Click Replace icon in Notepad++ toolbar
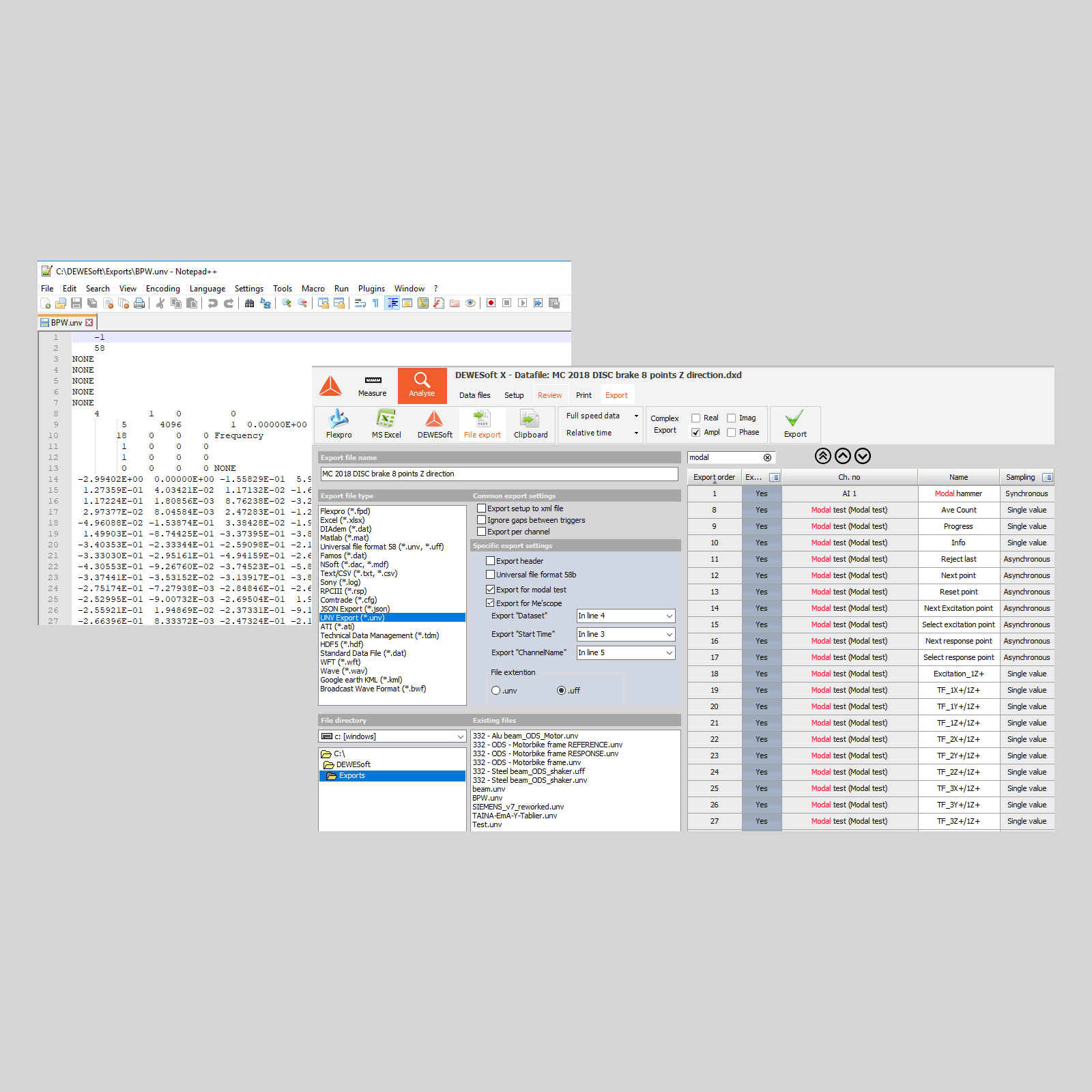The width and height of the screenshot is (1092, 1092). (265, 303)
